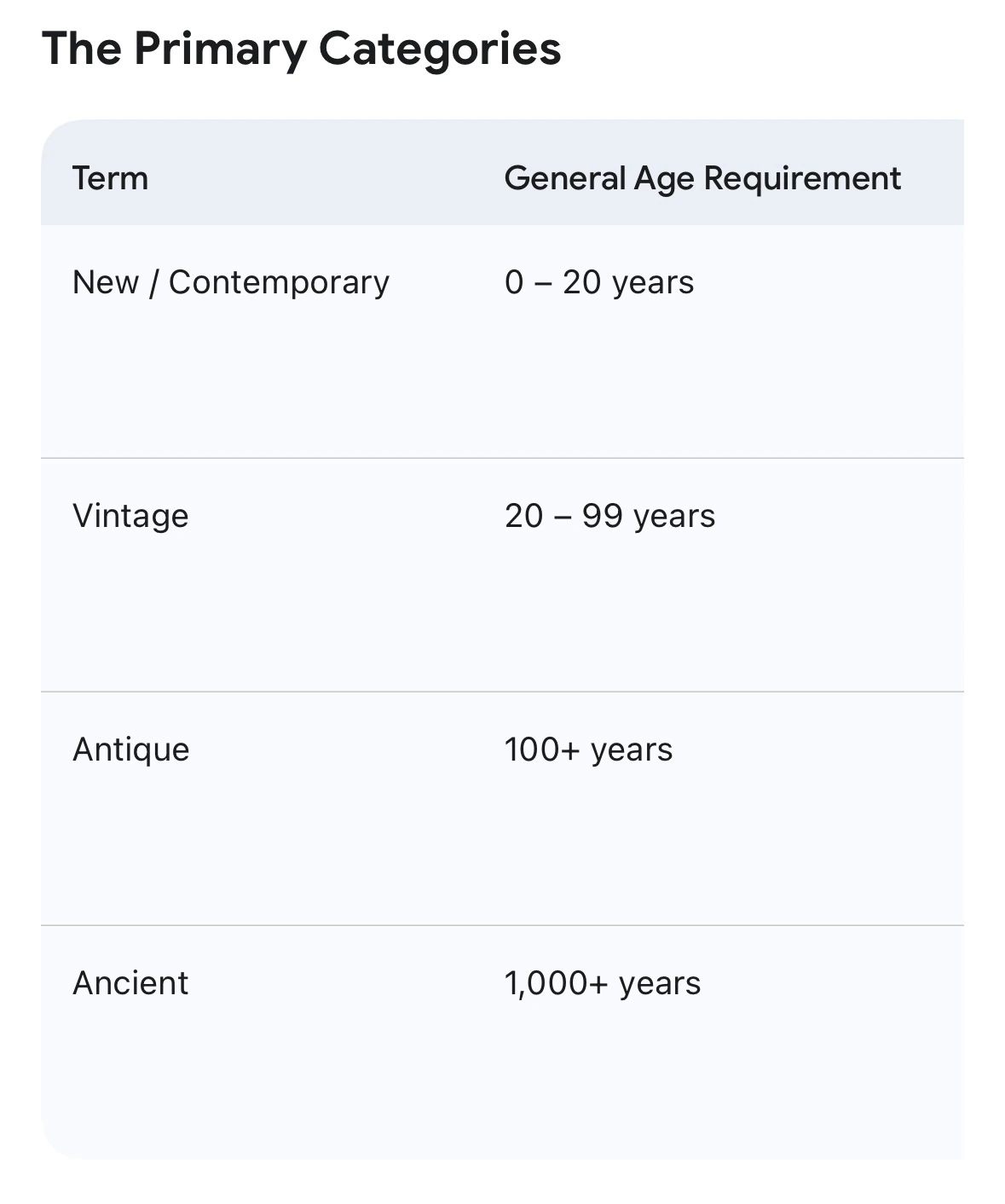Click divider line between Vintage and Antique rows
The width and height of the screenshot is (1005, 1204).
pos(502,692)
